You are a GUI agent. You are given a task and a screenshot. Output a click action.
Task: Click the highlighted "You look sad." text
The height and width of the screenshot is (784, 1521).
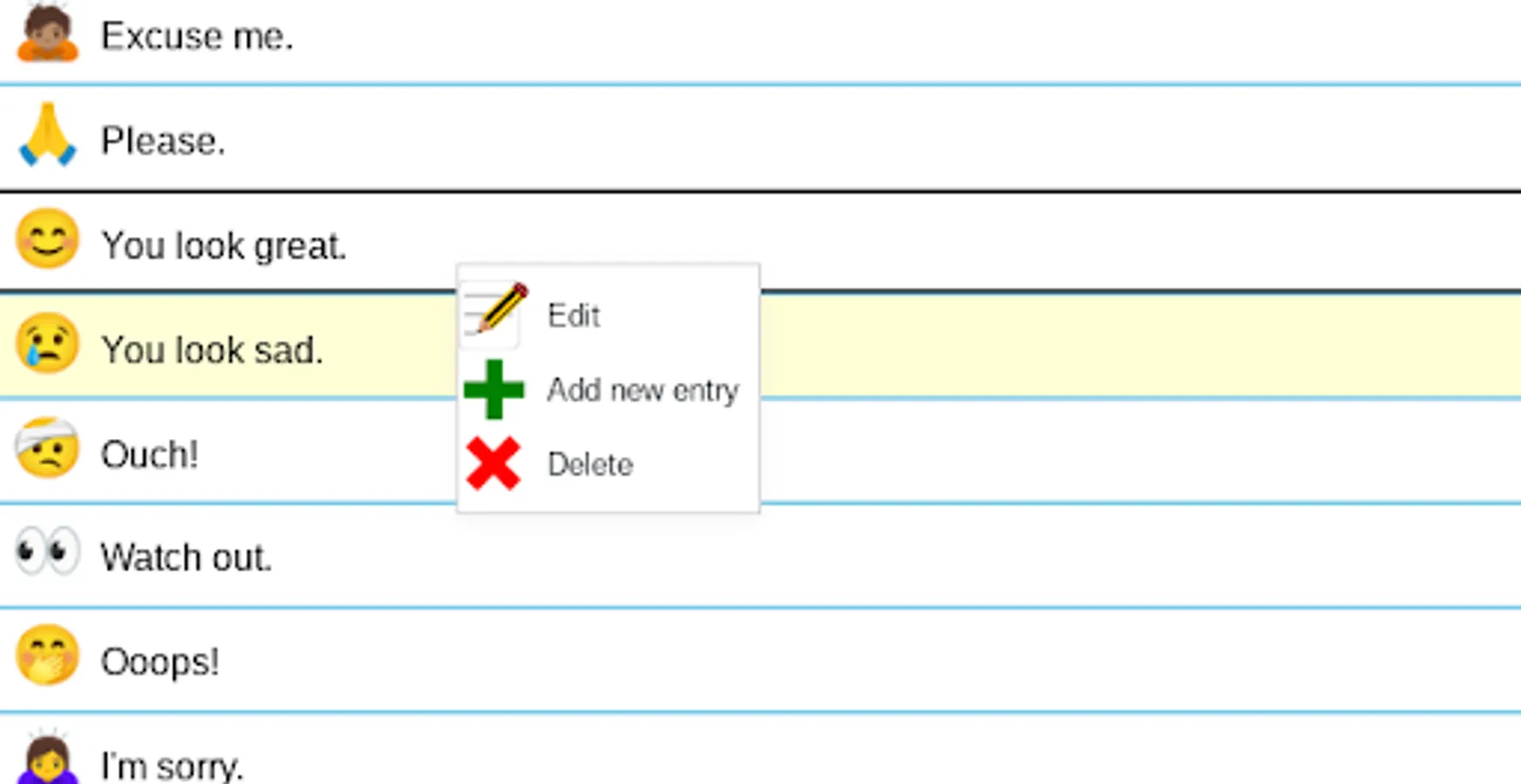pyautogui.click(x=212, y=350)
